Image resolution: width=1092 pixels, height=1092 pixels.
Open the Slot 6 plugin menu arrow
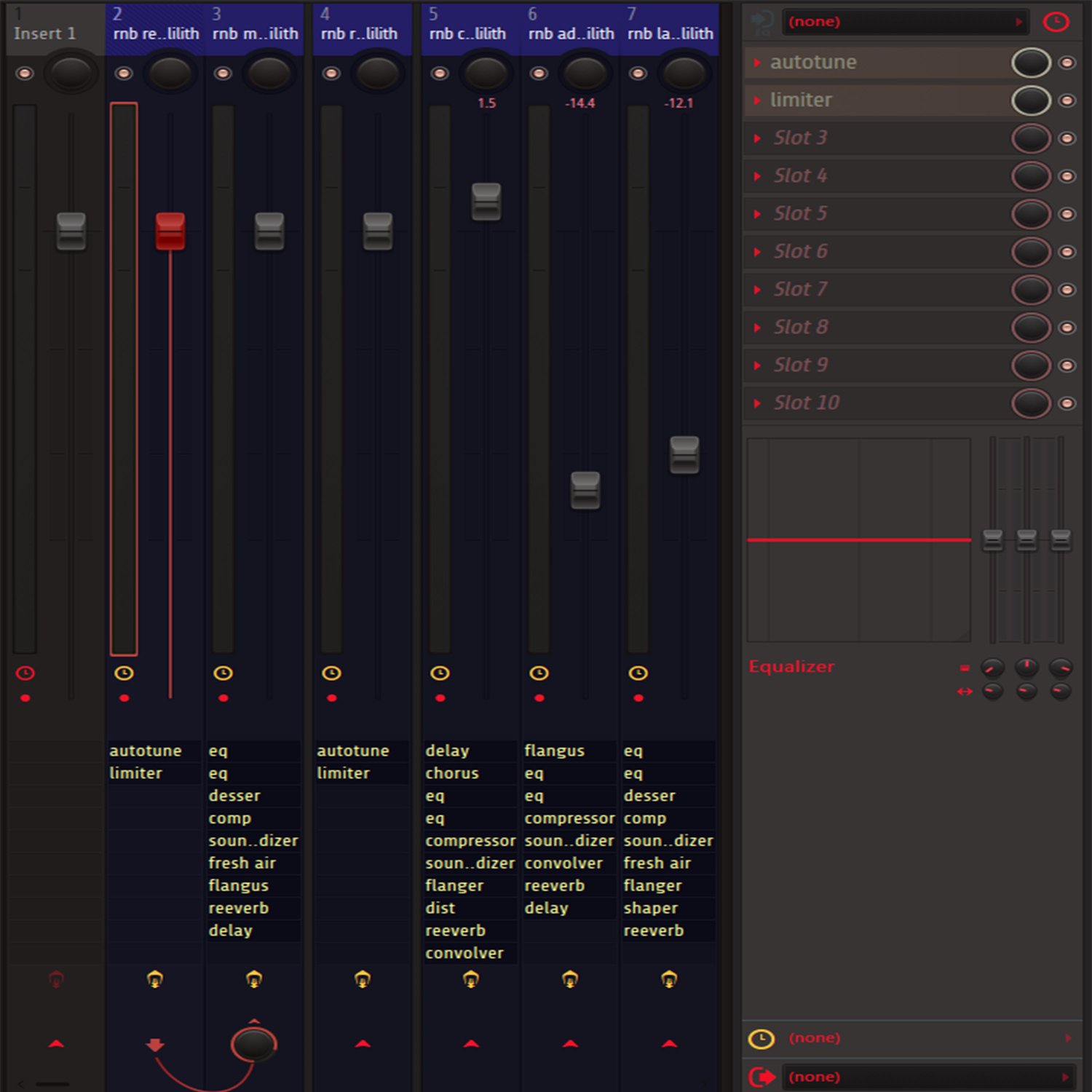point(757,252)
